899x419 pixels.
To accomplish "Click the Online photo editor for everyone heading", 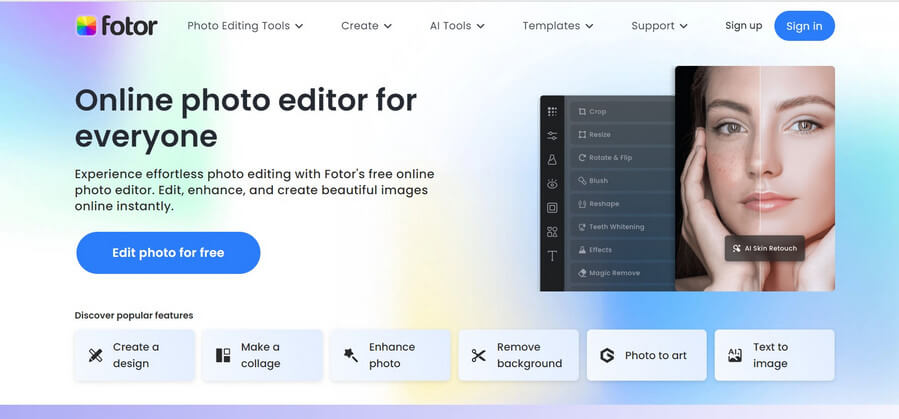I will [x=245, y=119].
